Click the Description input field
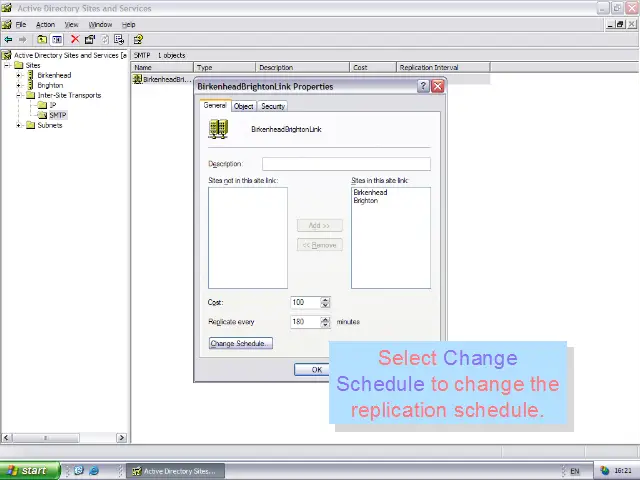The height and width of the screenshot is (480, 640). [346, 164]
